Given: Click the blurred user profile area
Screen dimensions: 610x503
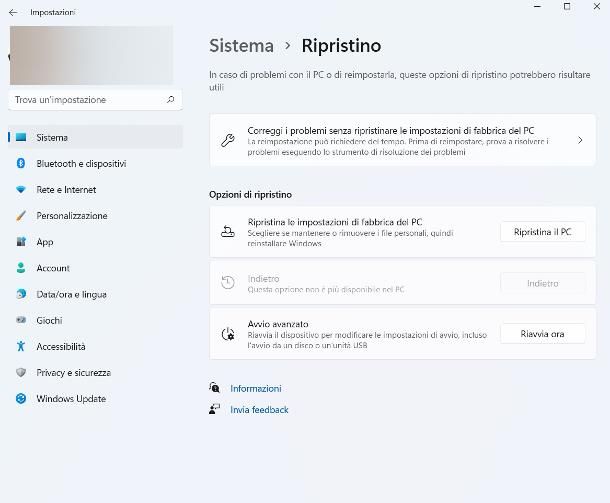Looking at the screenshot, I should 91,55.
